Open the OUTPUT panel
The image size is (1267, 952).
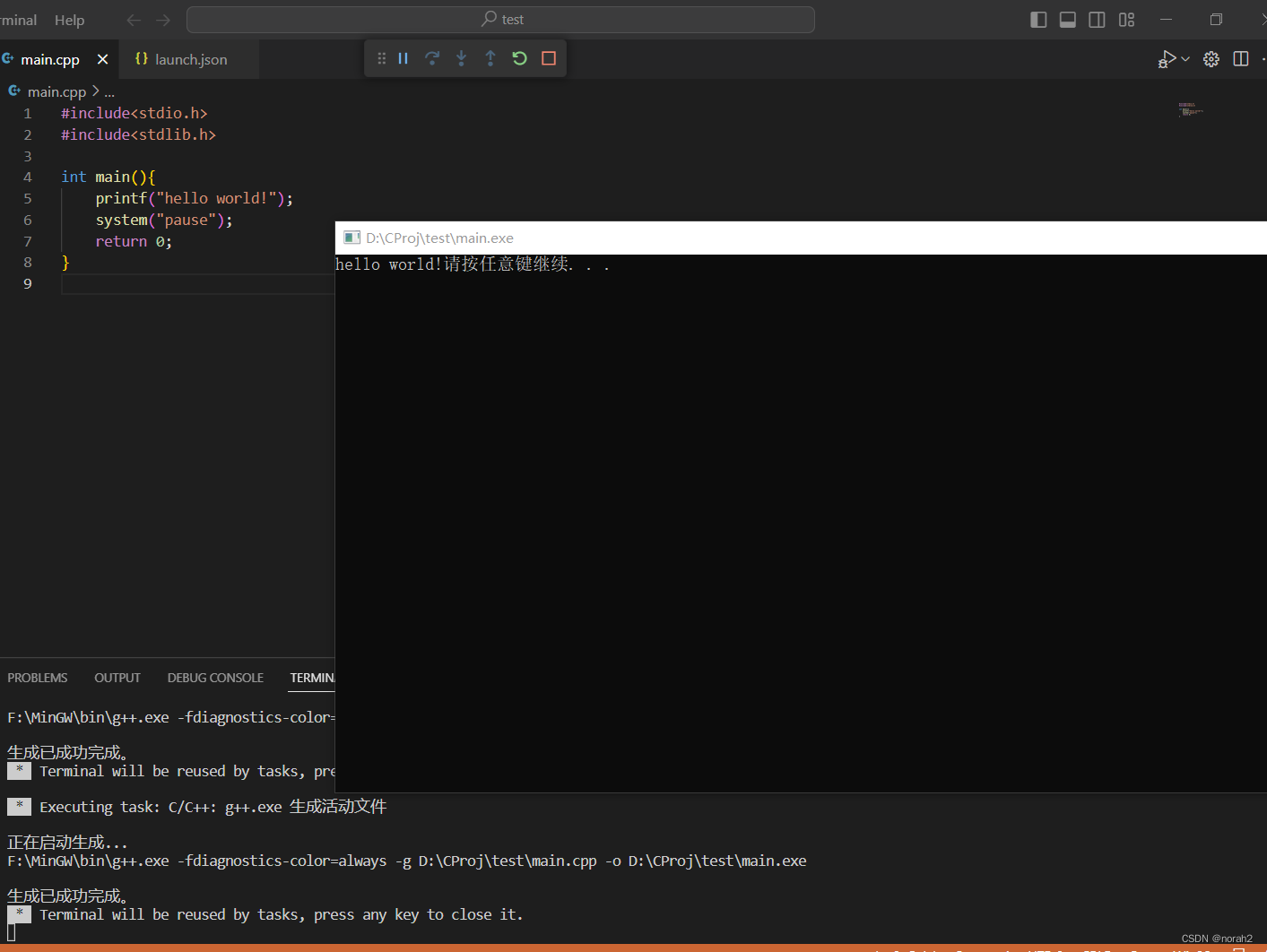(x=117, y=678)
